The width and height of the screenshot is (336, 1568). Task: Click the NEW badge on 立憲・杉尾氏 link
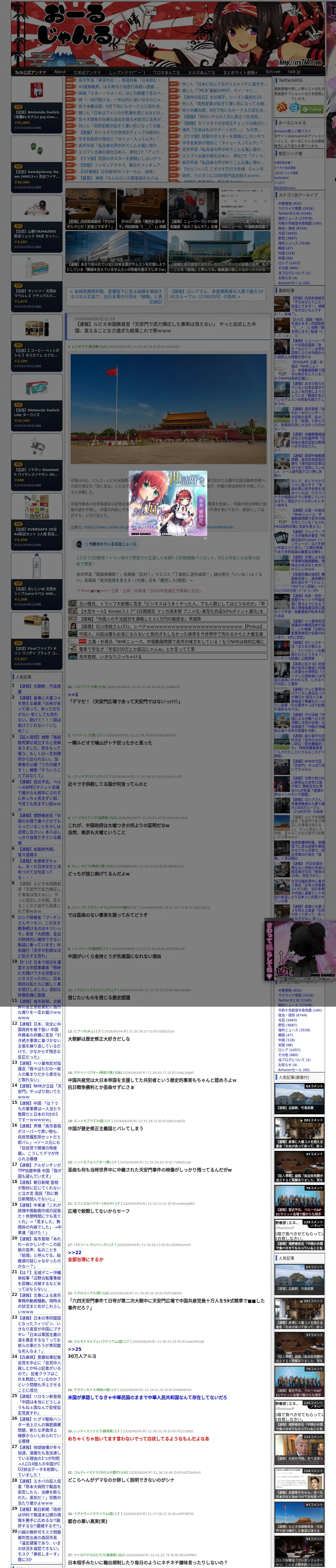[82, 641]
